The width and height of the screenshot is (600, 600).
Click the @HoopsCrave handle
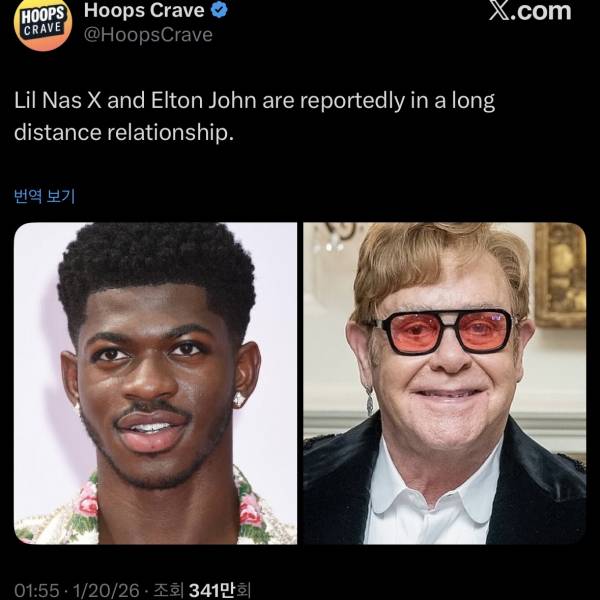click(148, 35)
